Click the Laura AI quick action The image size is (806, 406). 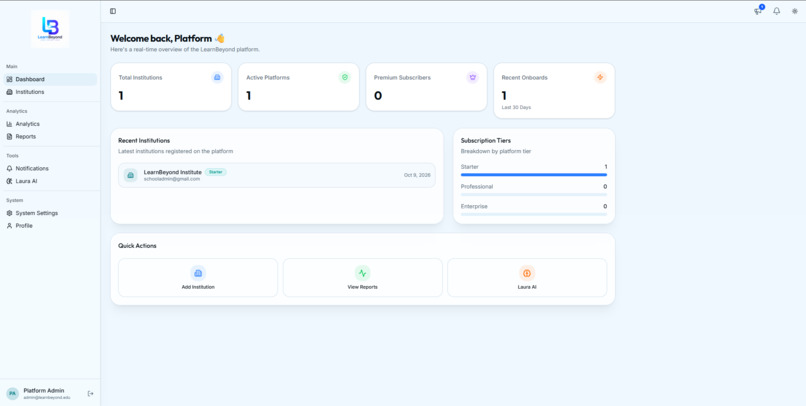point(527,278)
